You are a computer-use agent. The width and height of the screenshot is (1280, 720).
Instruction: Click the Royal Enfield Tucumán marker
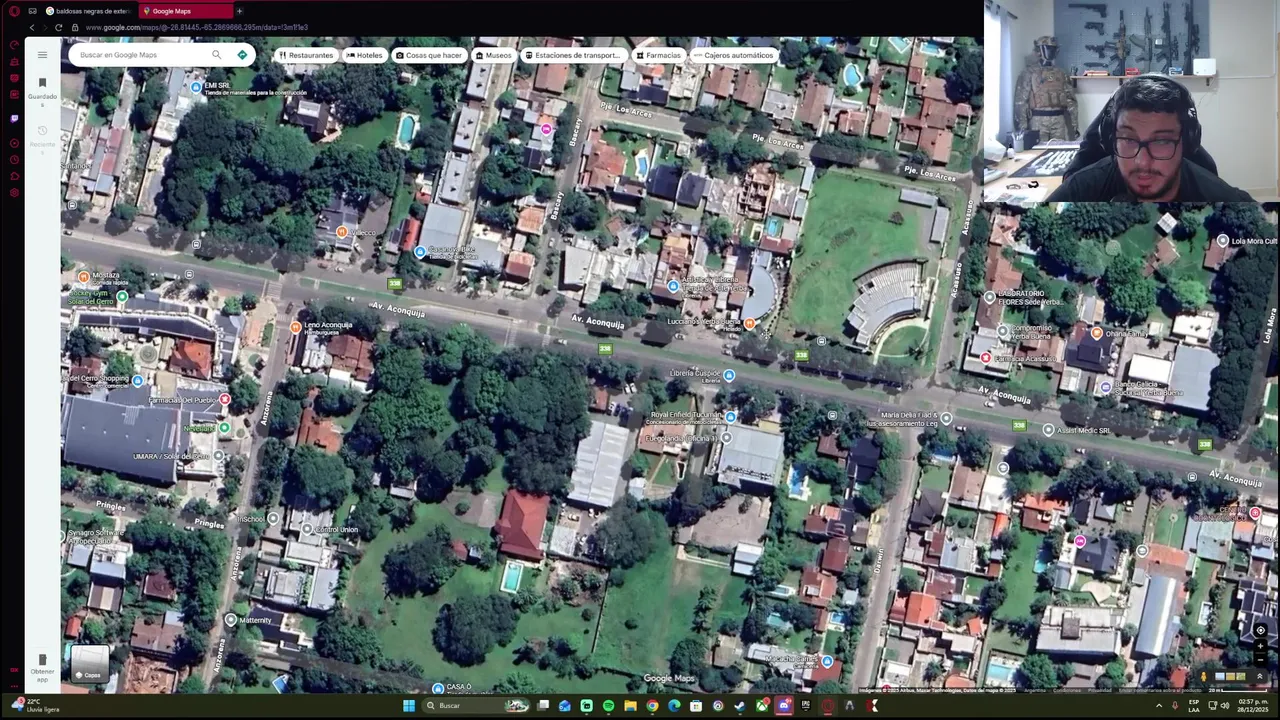pos(731,416)
